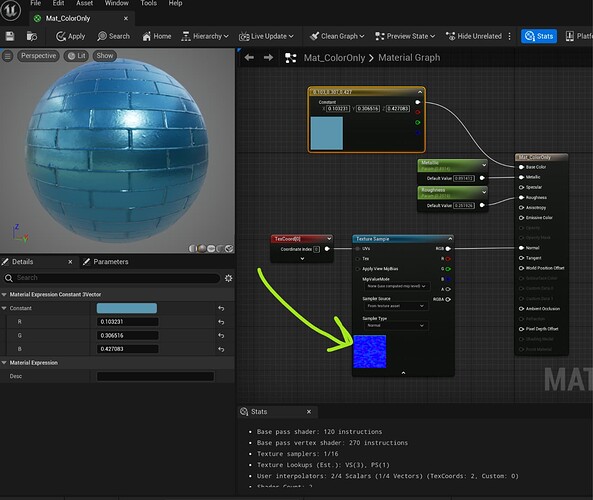Close the Mat_ColorOnly editor tab

click(126, 18)
